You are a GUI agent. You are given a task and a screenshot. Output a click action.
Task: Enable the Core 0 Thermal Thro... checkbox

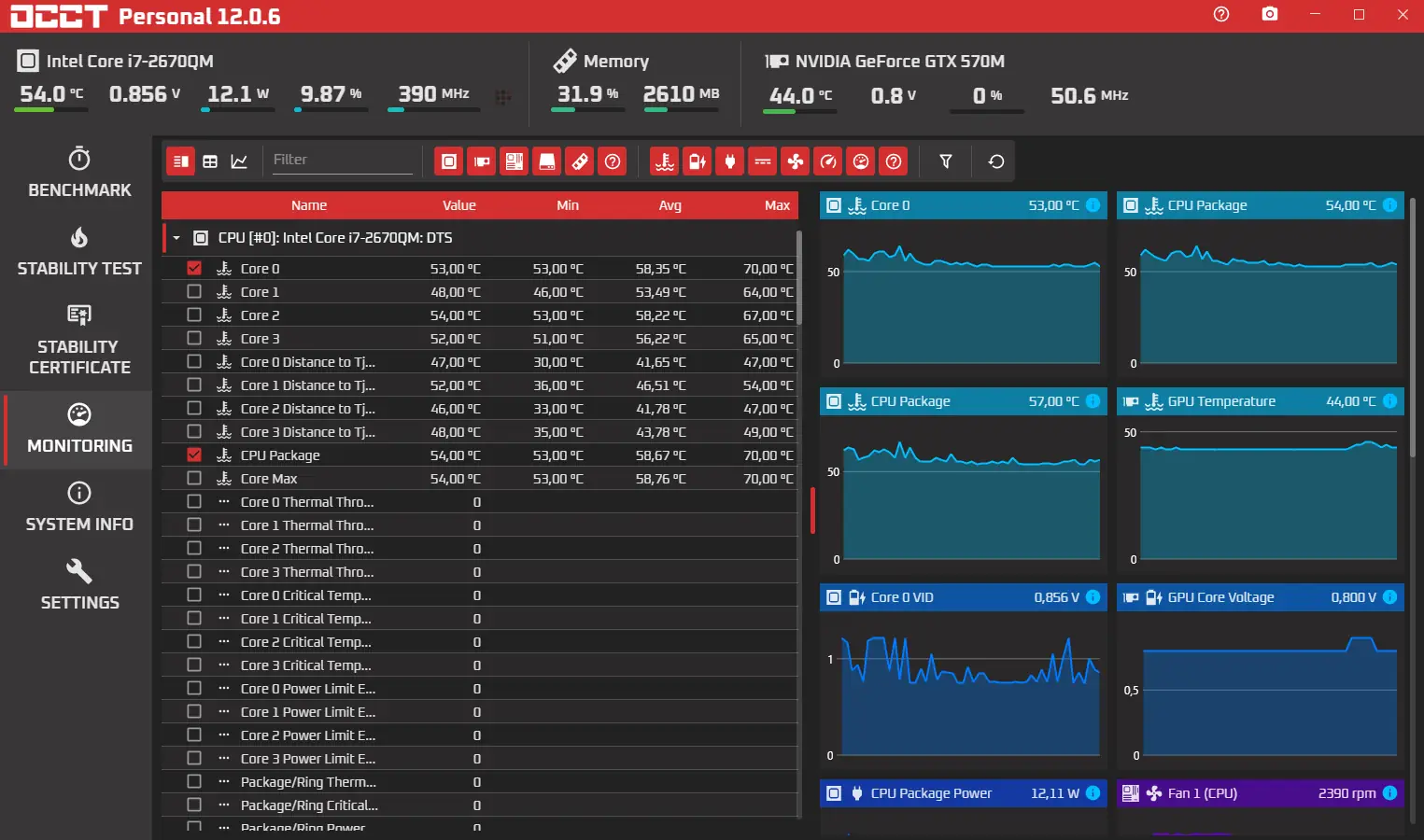point(194,501)
